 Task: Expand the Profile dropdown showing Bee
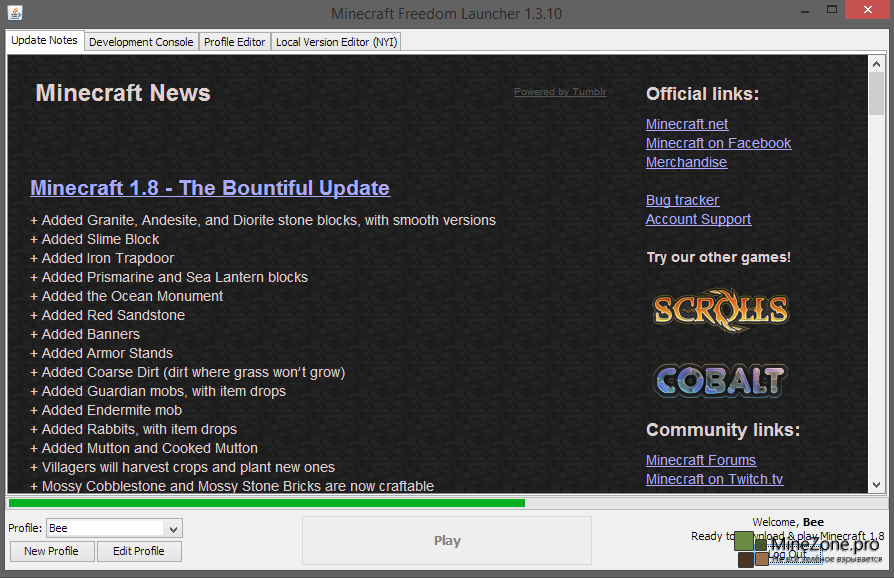click(173, 528)
